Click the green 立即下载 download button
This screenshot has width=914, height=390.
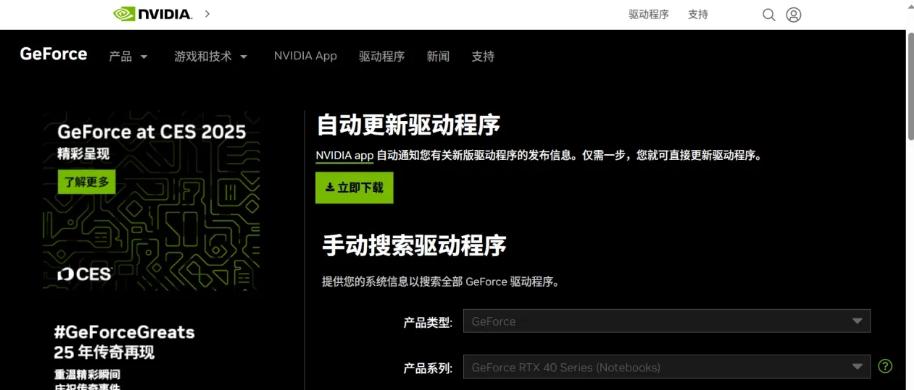(354, 188)
